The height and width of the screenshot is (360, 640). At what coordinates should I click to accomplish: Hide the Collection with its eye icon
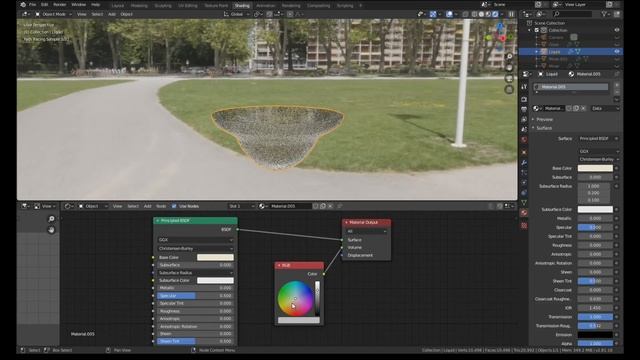click(x=617, y=30)
